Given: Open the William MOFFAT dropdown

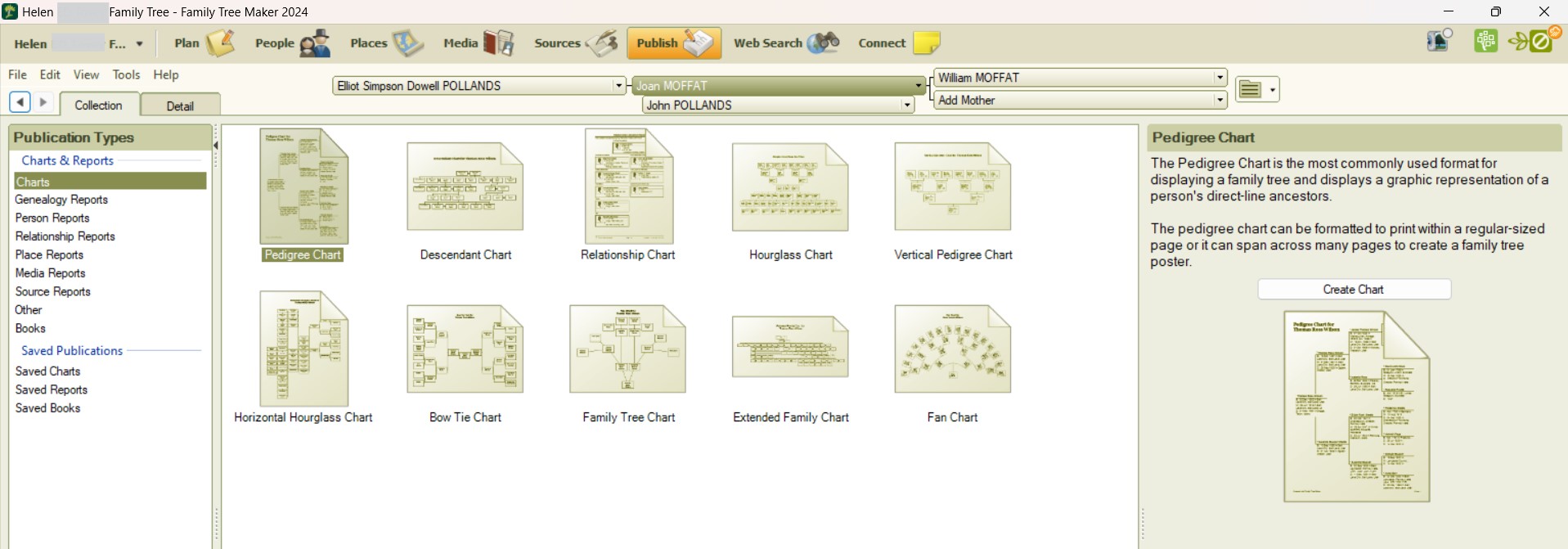Looking at the screenshot, I should coord(1220,78).
